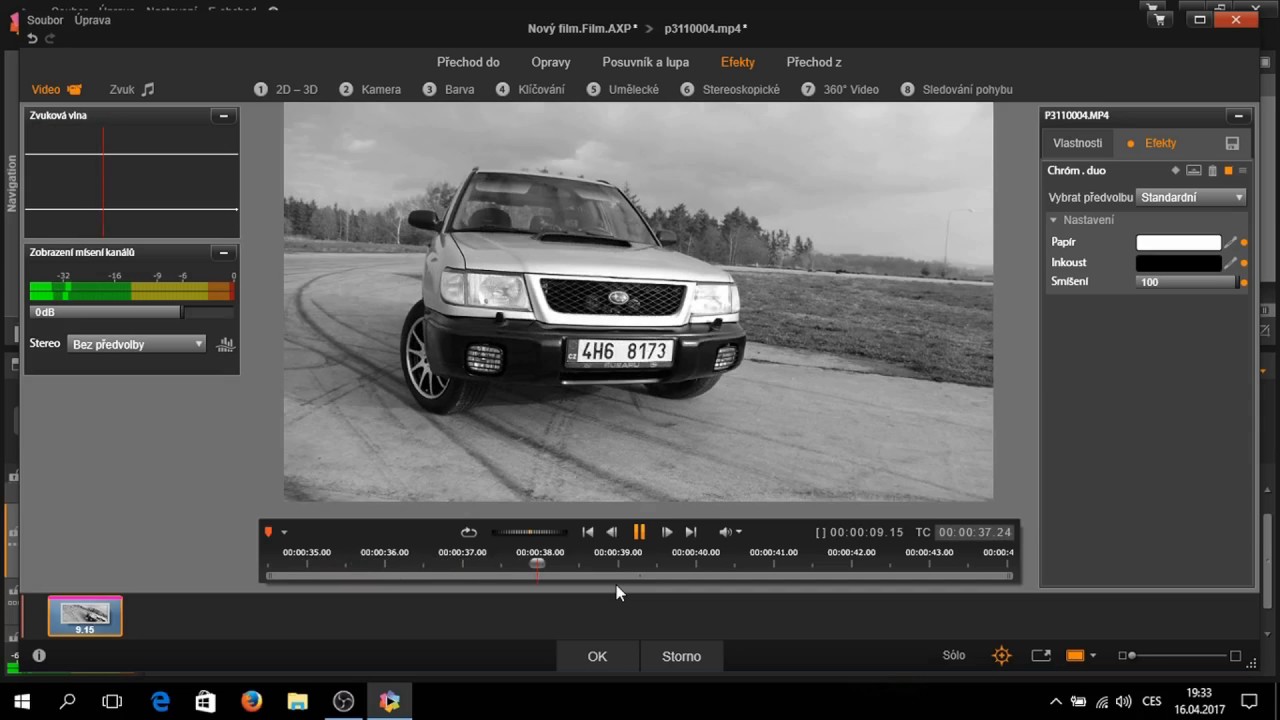The image size is (1280, 720).
Task: Open the Action Center notification icon
Action: tap(1249, 701)
